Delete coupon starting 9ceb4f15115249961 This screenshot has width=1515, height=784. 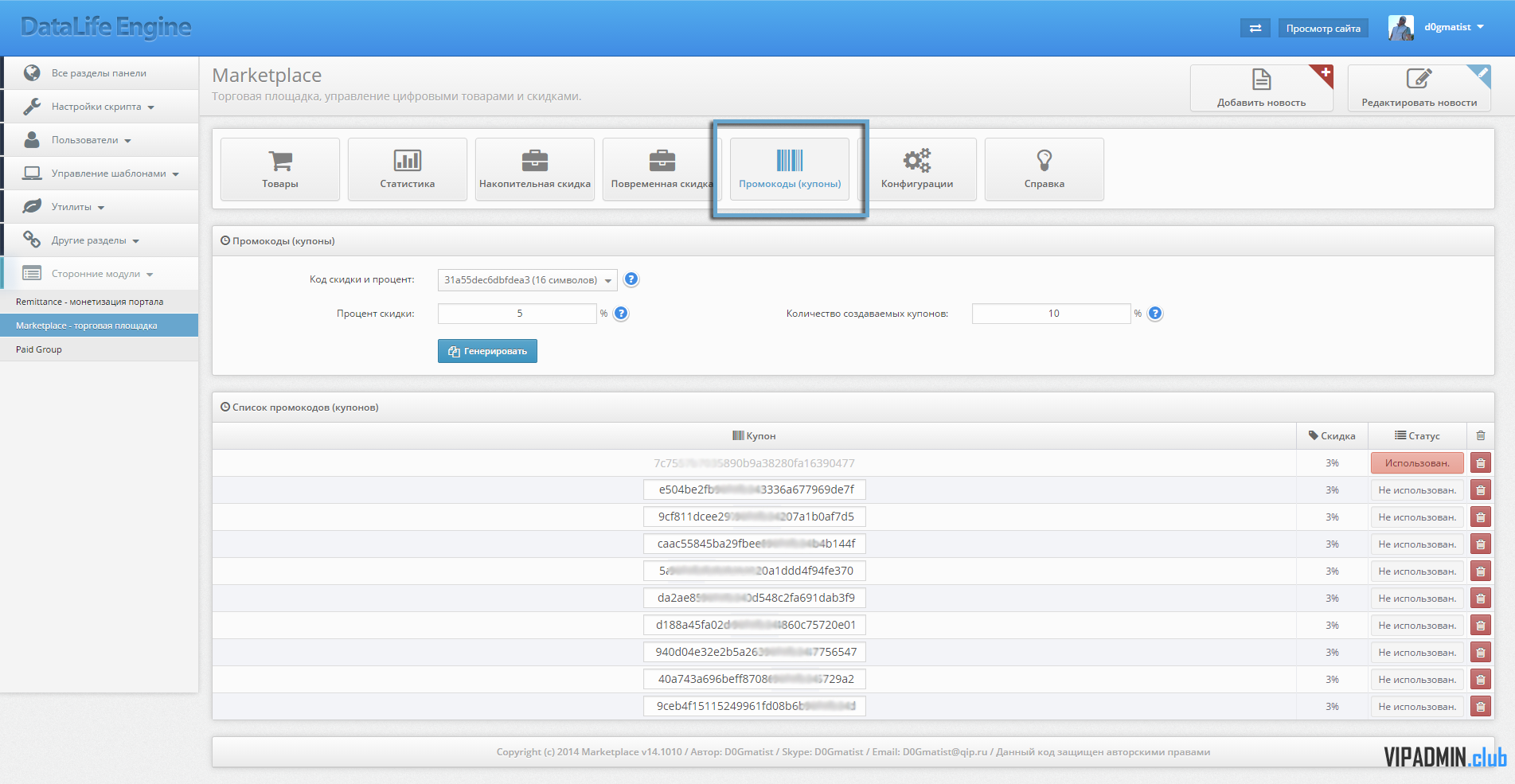[x=1481, y=707]
